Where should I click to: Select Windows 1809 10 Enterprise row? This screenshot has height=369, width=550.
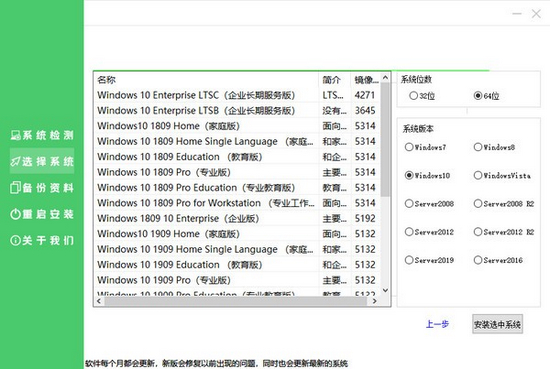(237, 219)
